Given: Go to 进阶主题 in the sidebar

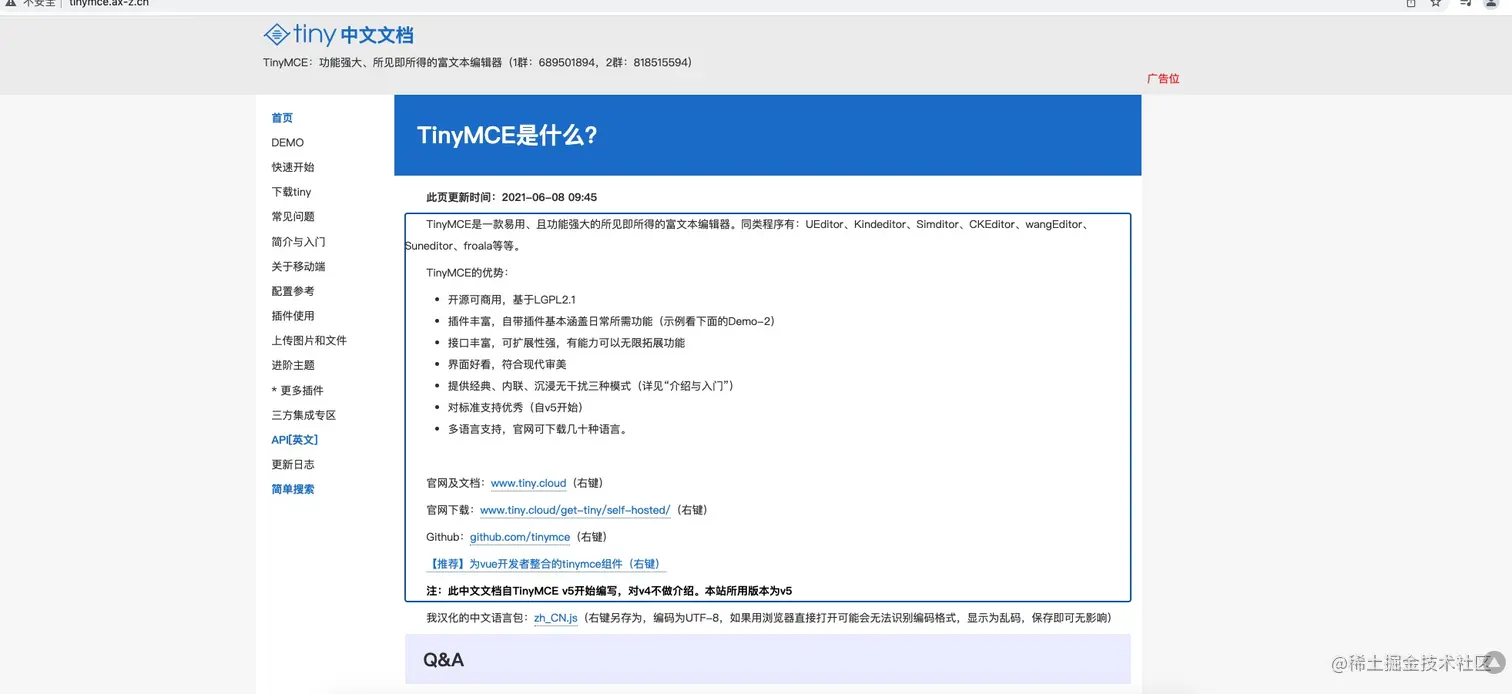Looking at the screenshot, I should tap(293, 366).
